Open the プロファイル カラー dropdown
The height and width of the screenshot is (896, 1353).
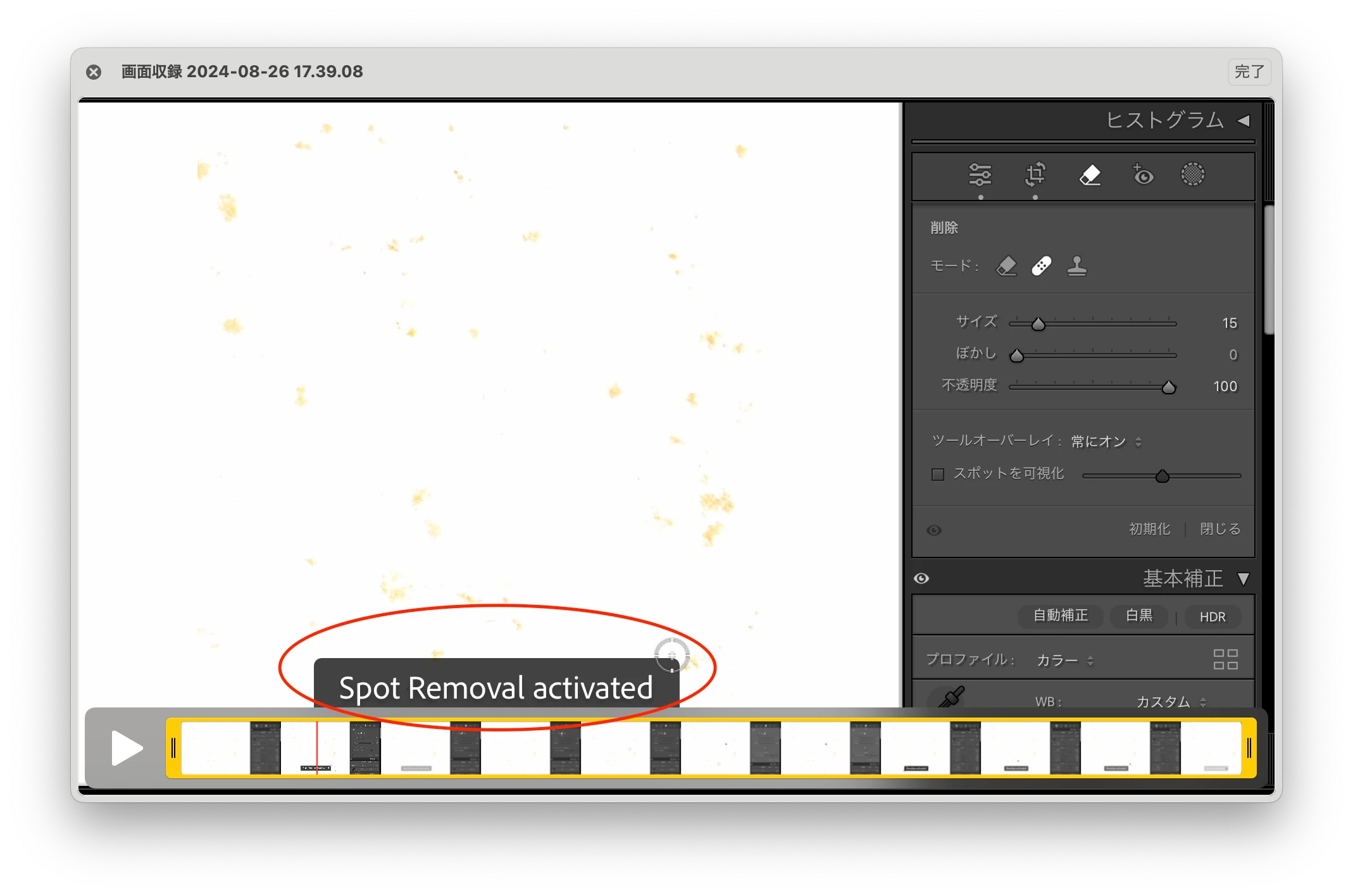click(x=1065, y=661)
